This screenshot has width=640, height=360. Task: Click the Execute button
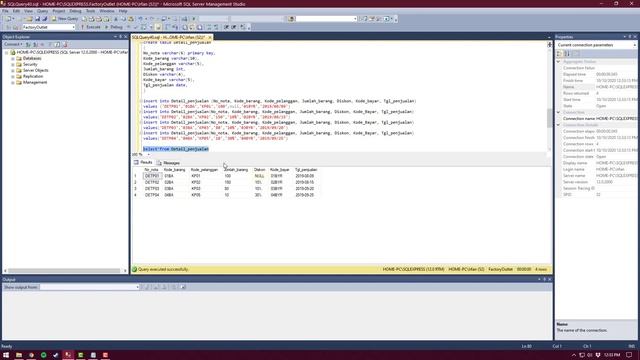(x=90, y=27)
